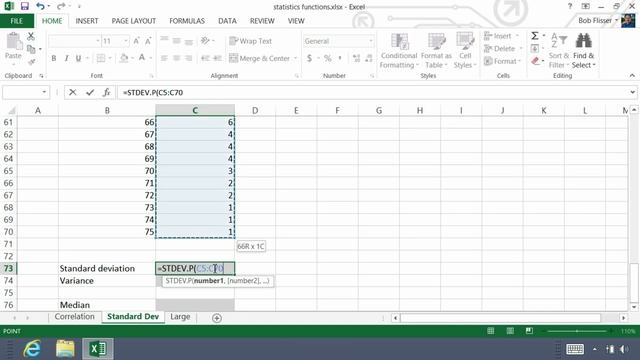This screenshot has width=640, height=360.
Task: Open the text orientation options
Action: 207,40
